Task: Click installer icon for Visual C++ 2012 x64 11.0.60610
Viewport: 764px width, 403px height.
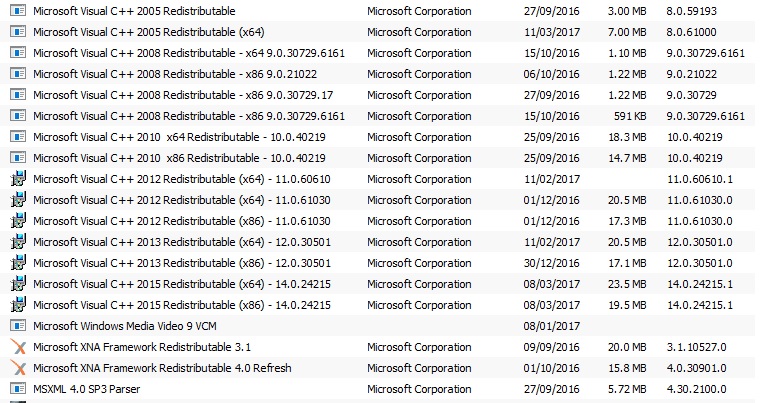Action: tap(18, 179)
